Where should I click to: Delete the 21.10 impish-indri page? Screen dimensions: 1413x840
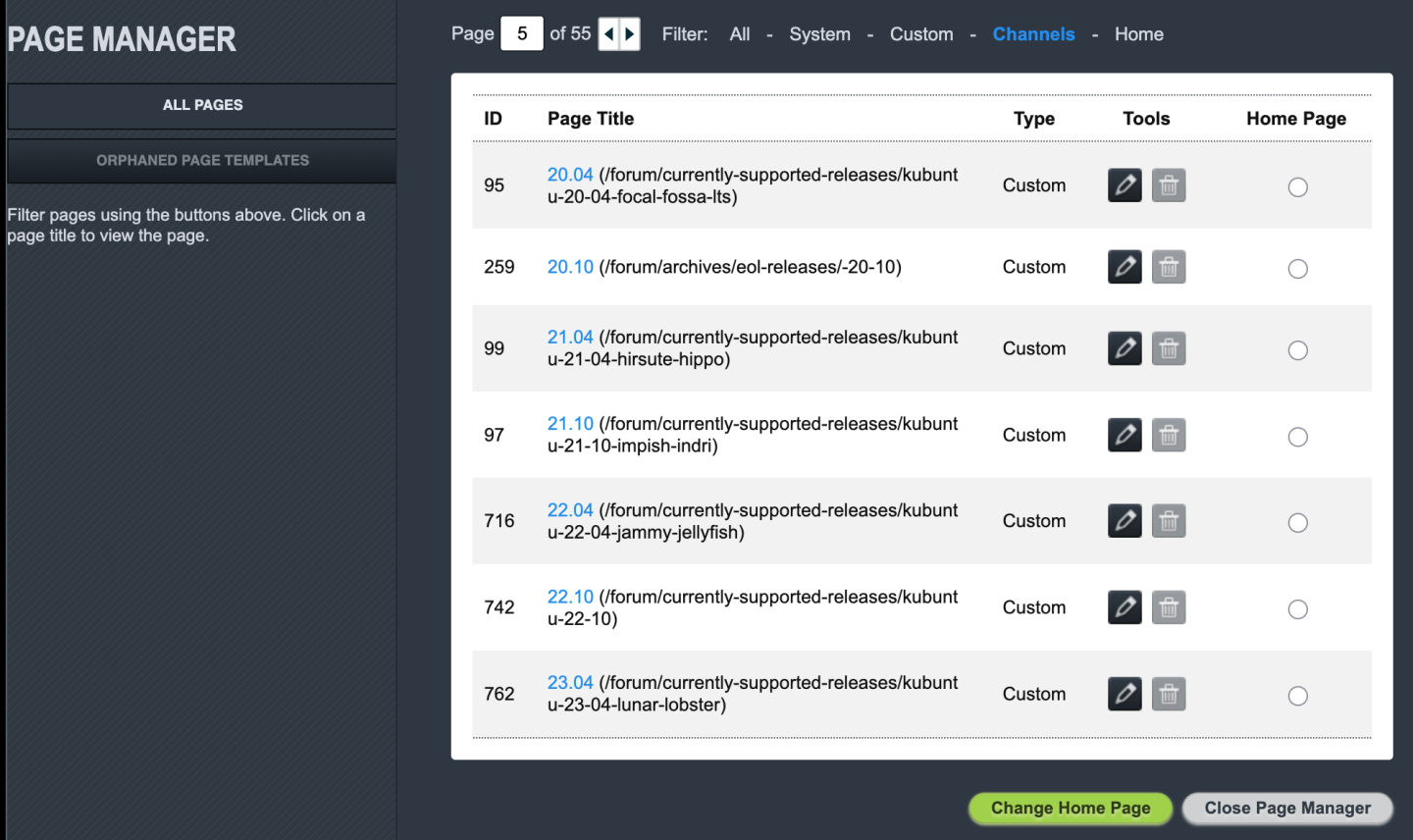[x=1169, y=434]
